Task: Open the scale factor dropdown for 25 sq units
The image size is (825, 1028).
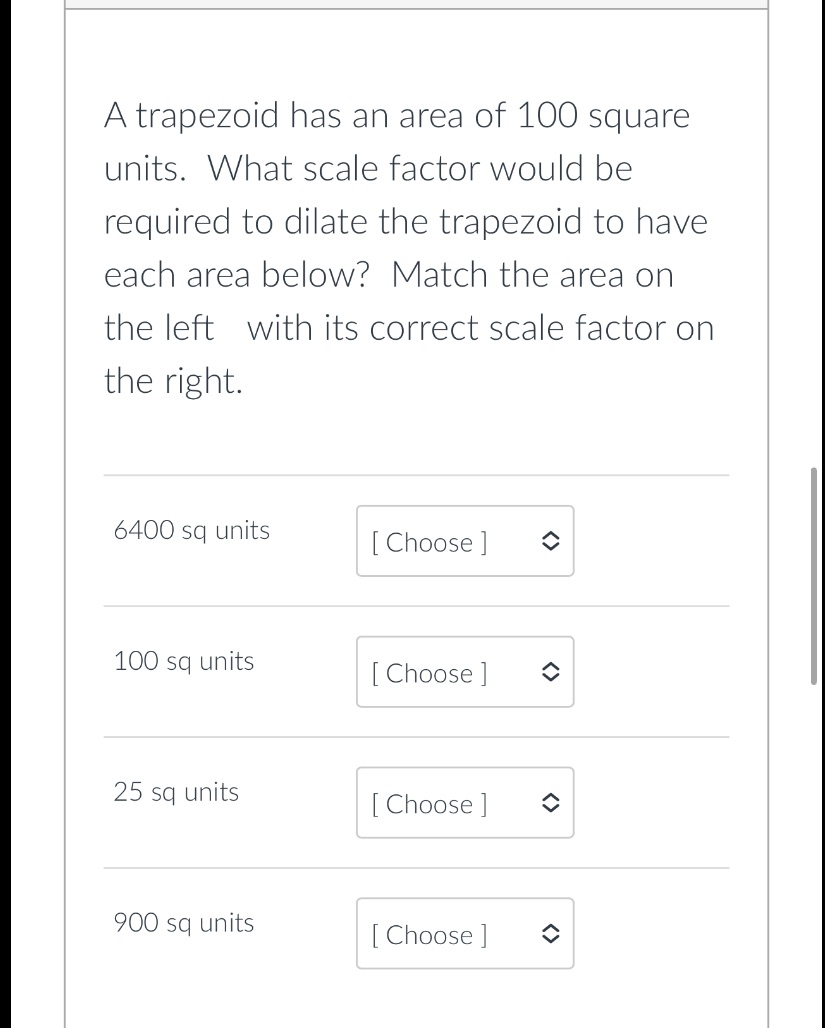Action: pos(464,803)
